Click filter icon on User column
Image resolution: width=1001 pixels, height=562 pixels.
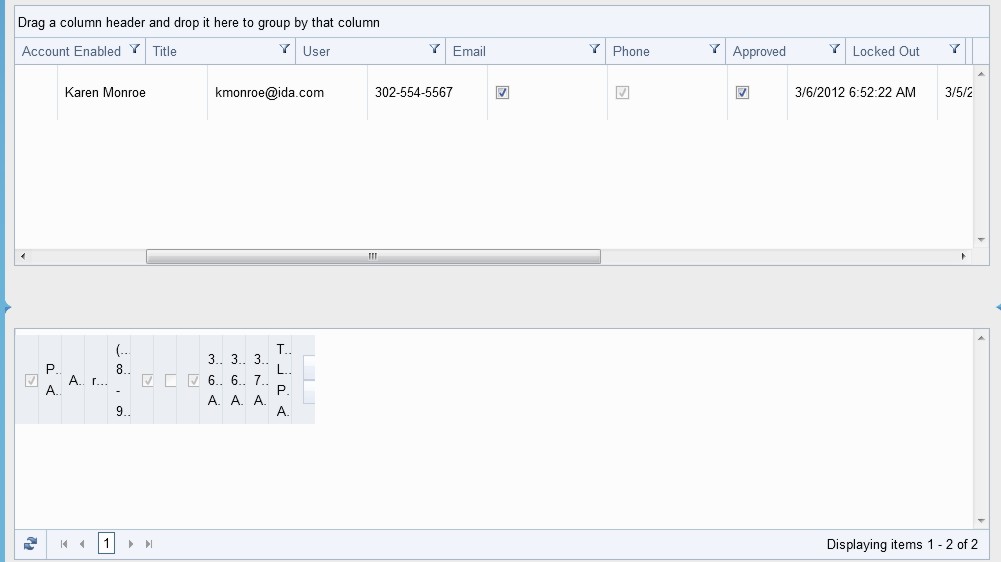point(434,49)
